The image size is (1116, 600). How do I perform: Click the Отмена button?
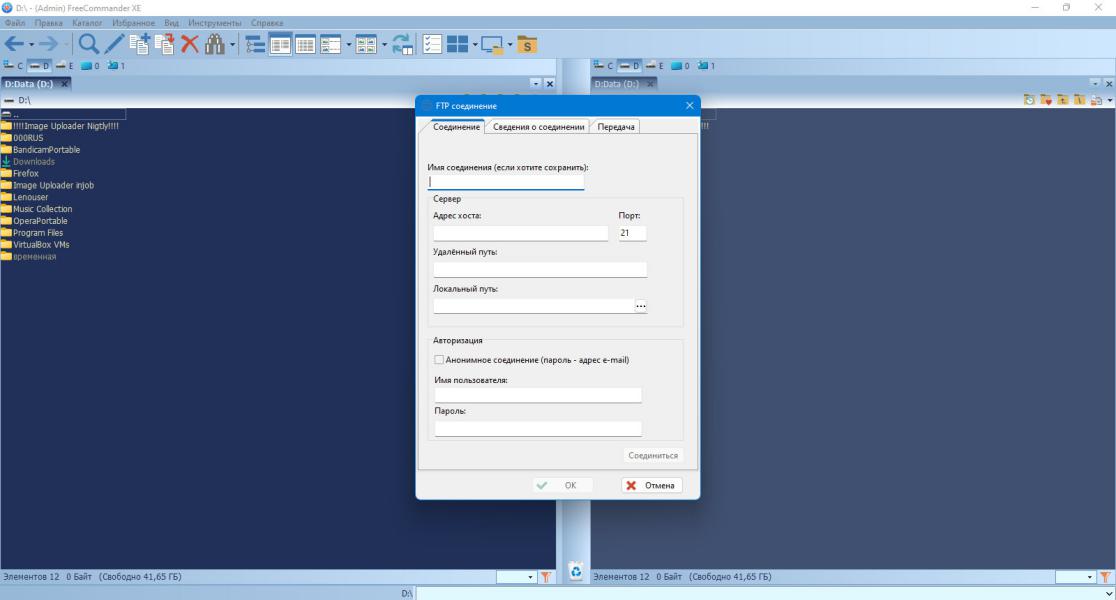tap(652, 485)
